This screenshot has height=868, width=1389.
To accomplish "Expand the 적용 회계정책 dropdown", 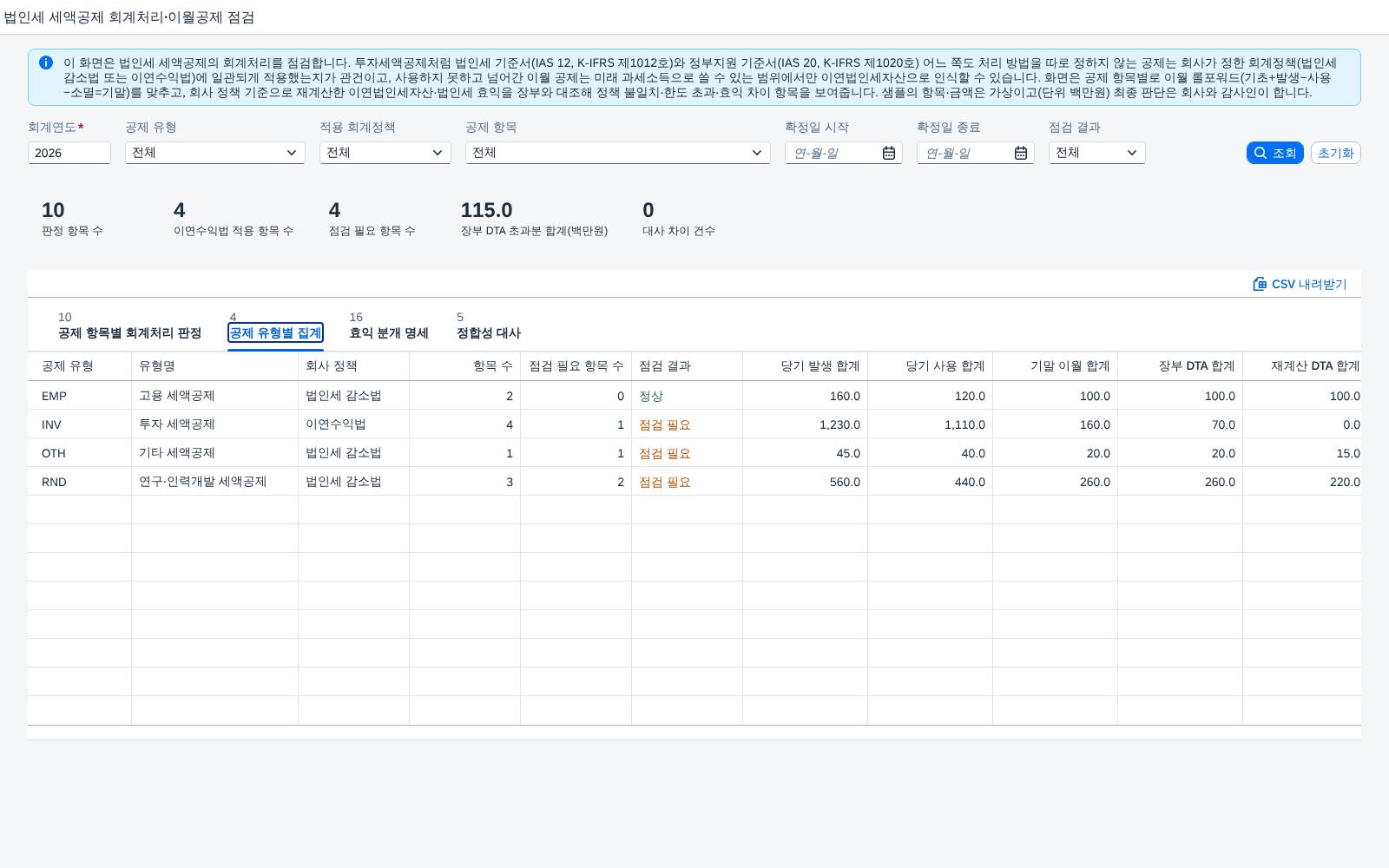I will (x=438, y=153).
